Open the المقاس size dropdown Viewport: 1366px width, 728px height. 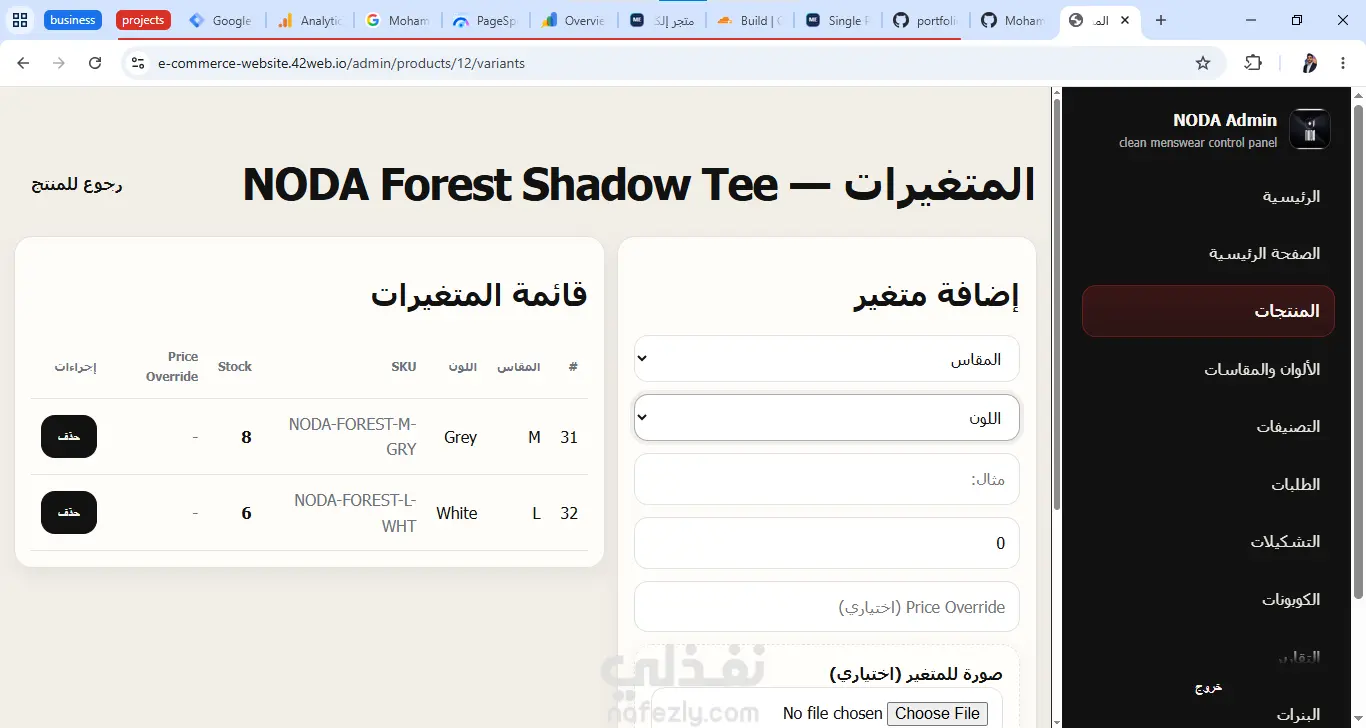827,359
